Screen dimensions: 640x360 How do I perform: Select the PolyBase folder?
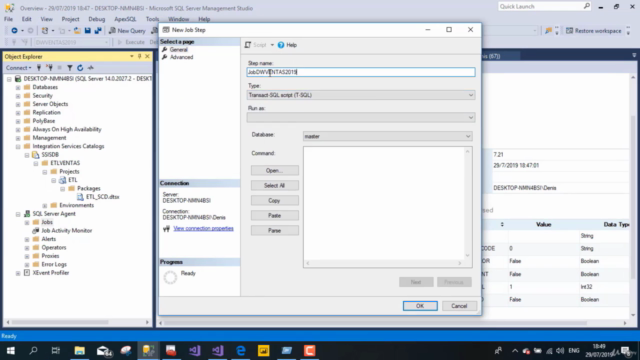[44, 121]
